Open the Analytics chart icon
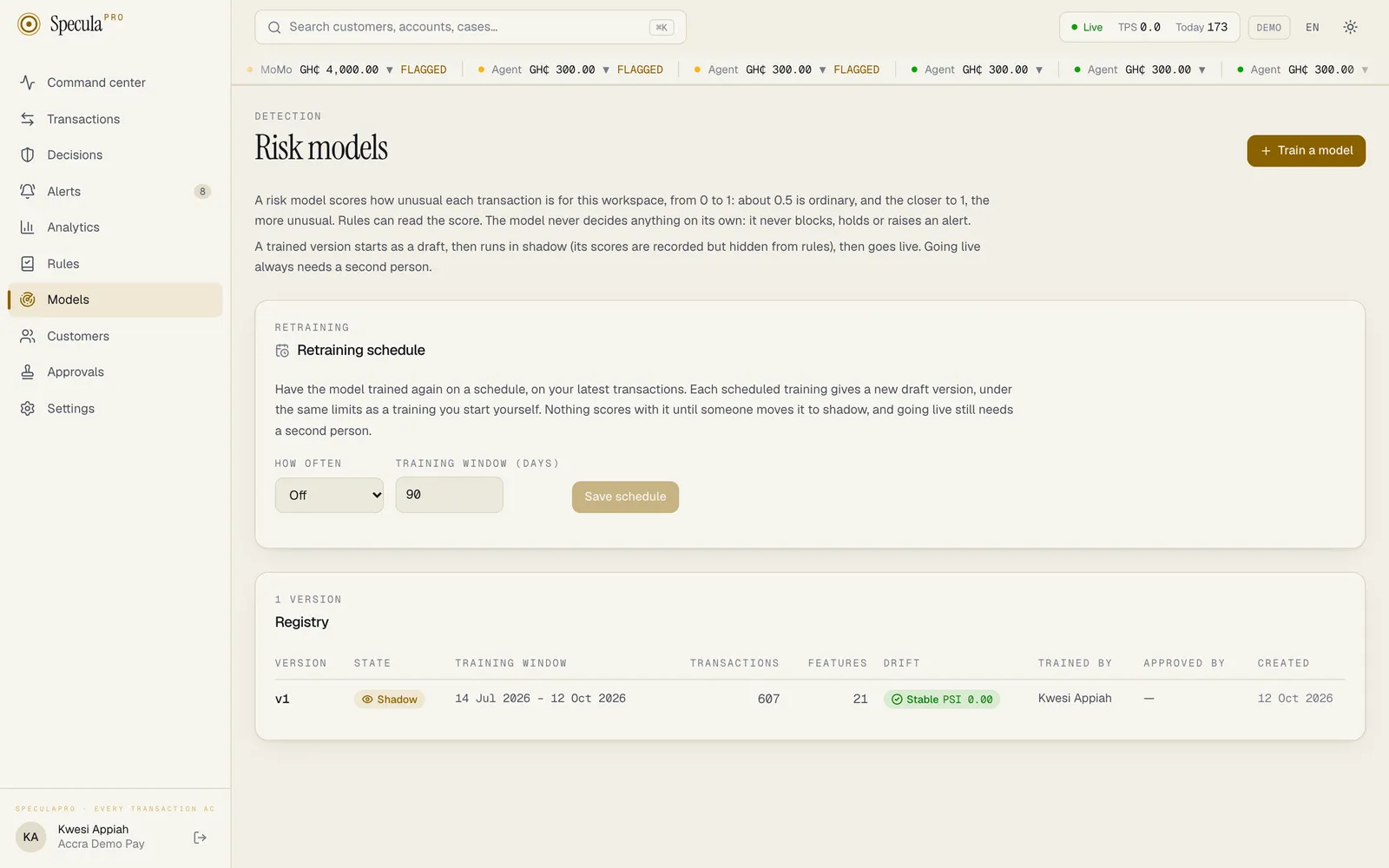1389x868 pixels. click(28, 227)
